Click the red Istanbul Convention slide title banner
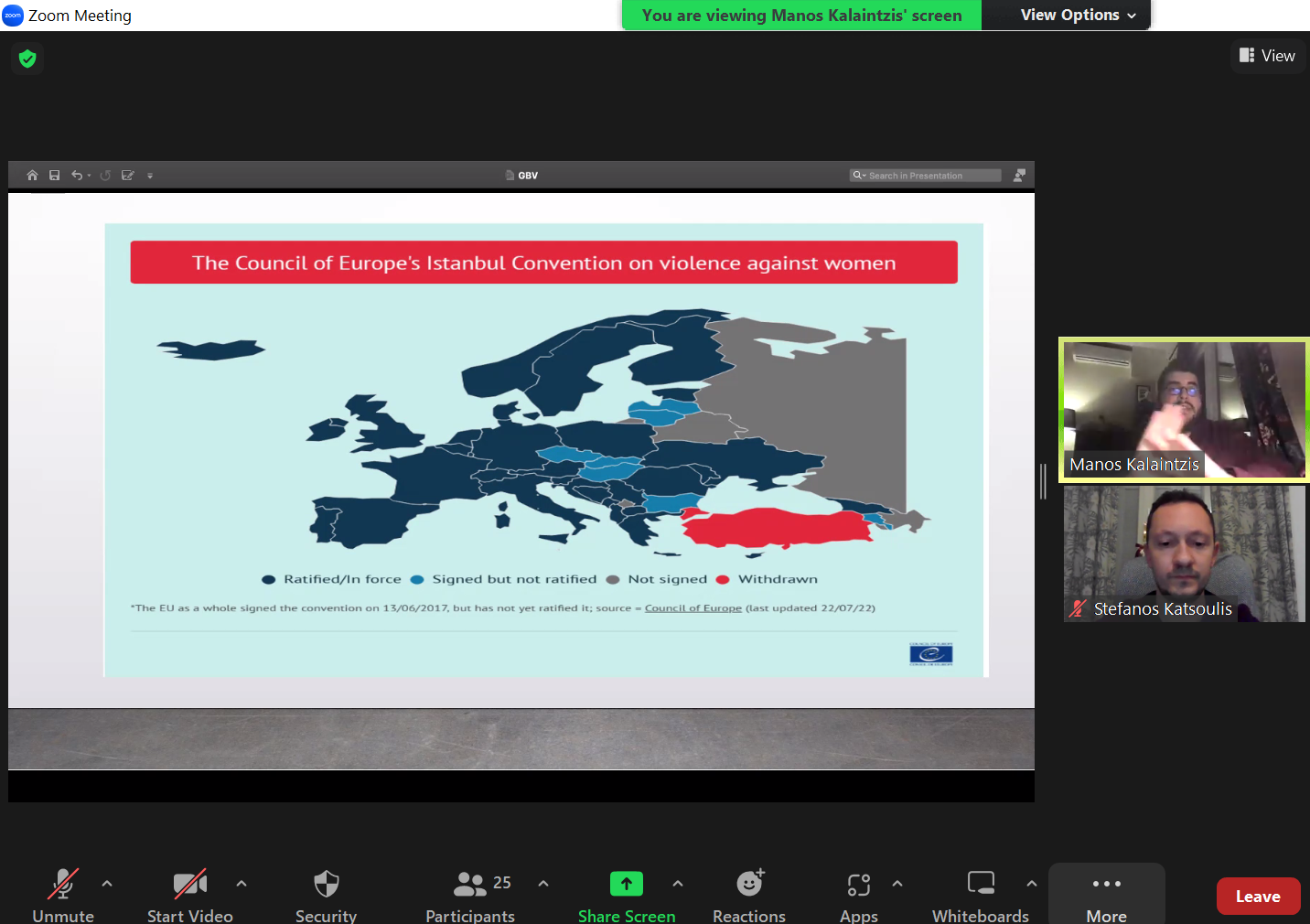This screenshot has height=924, width=1310. pos(544,263)
